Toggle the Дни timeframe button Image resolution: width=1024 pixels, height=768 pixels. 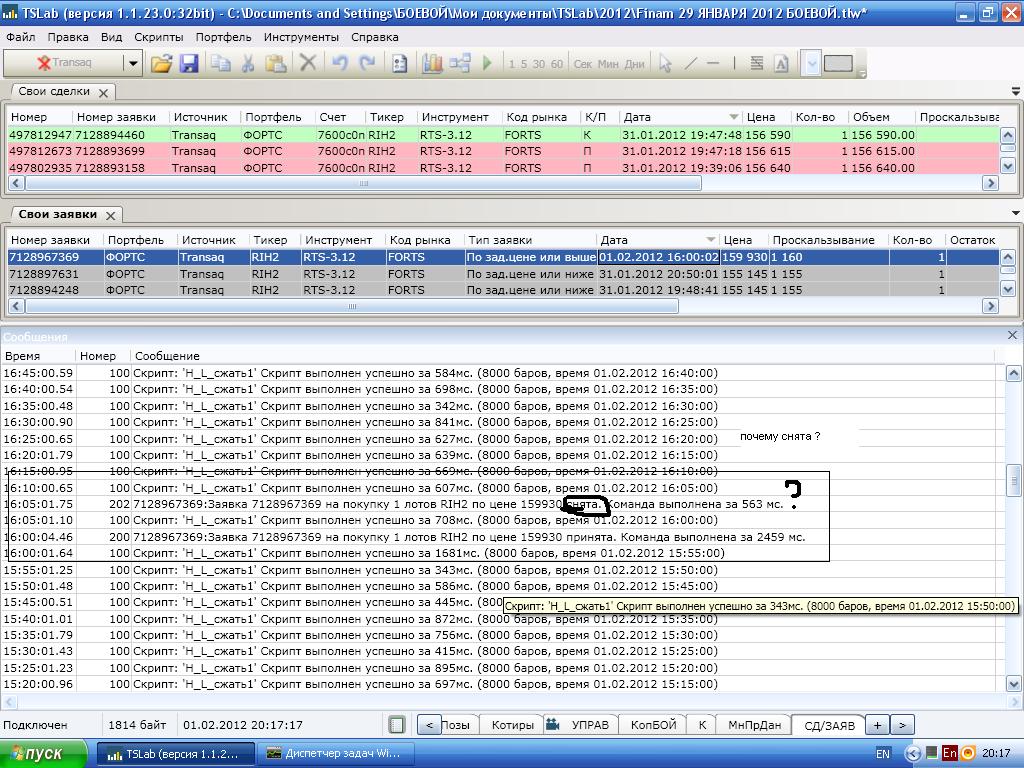(634, 64)
